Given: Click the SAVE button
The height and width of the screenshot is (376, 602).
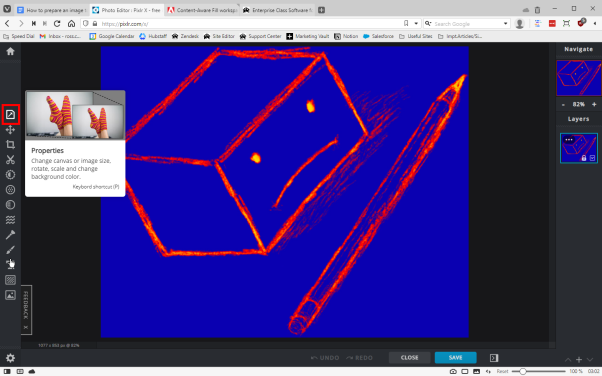Looking at the screenshot, I should point(456,358).
